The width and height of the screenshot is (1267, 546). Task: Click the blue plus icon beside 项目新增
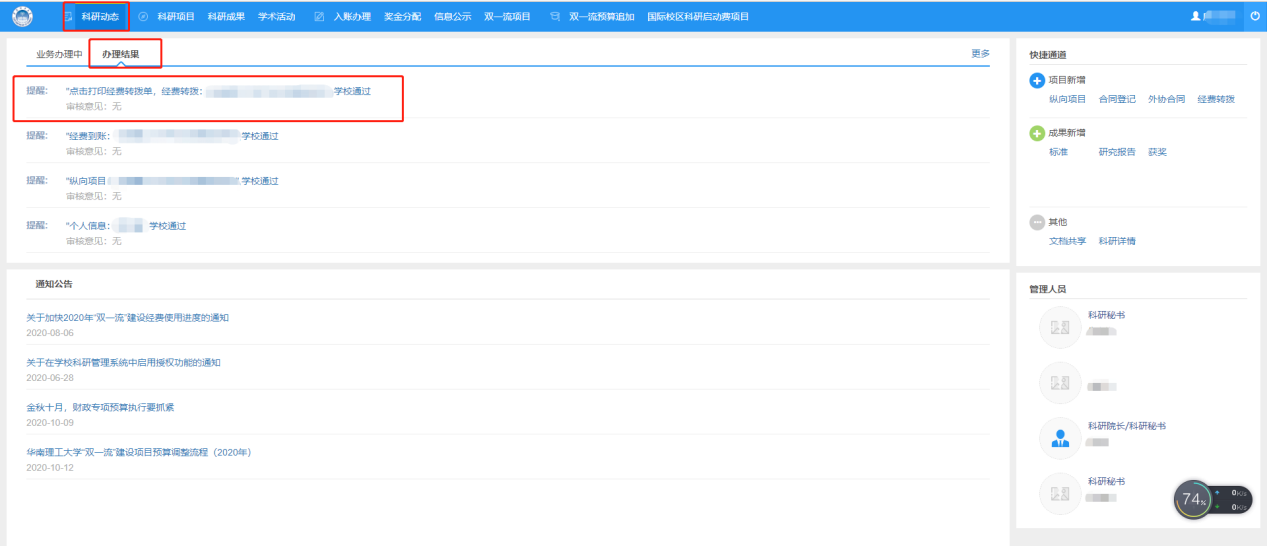coord(1037,80)
